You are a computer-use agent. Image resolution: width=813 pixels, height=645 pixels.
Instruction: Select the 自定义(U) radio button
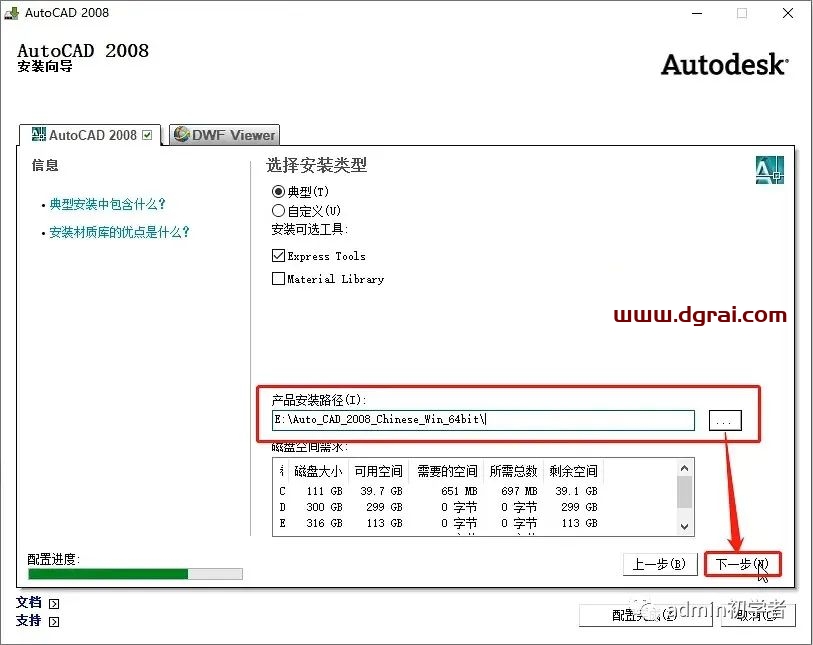click(278, 211)
